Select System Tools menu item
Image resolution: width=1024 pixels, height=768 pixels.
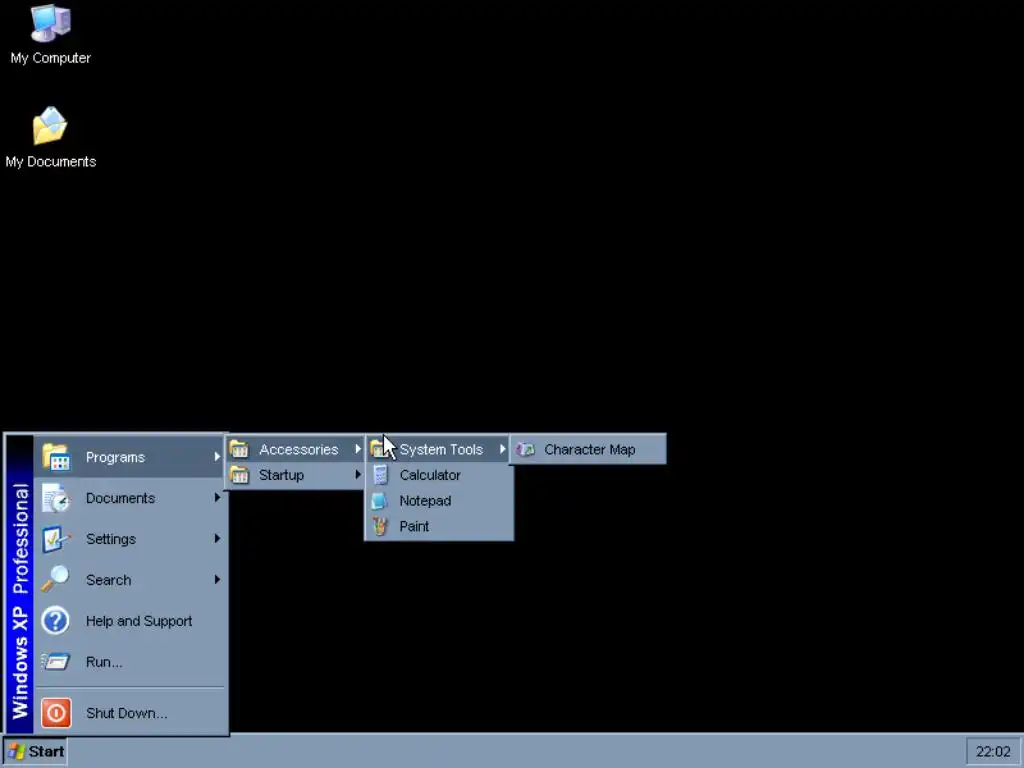point(438,449)
